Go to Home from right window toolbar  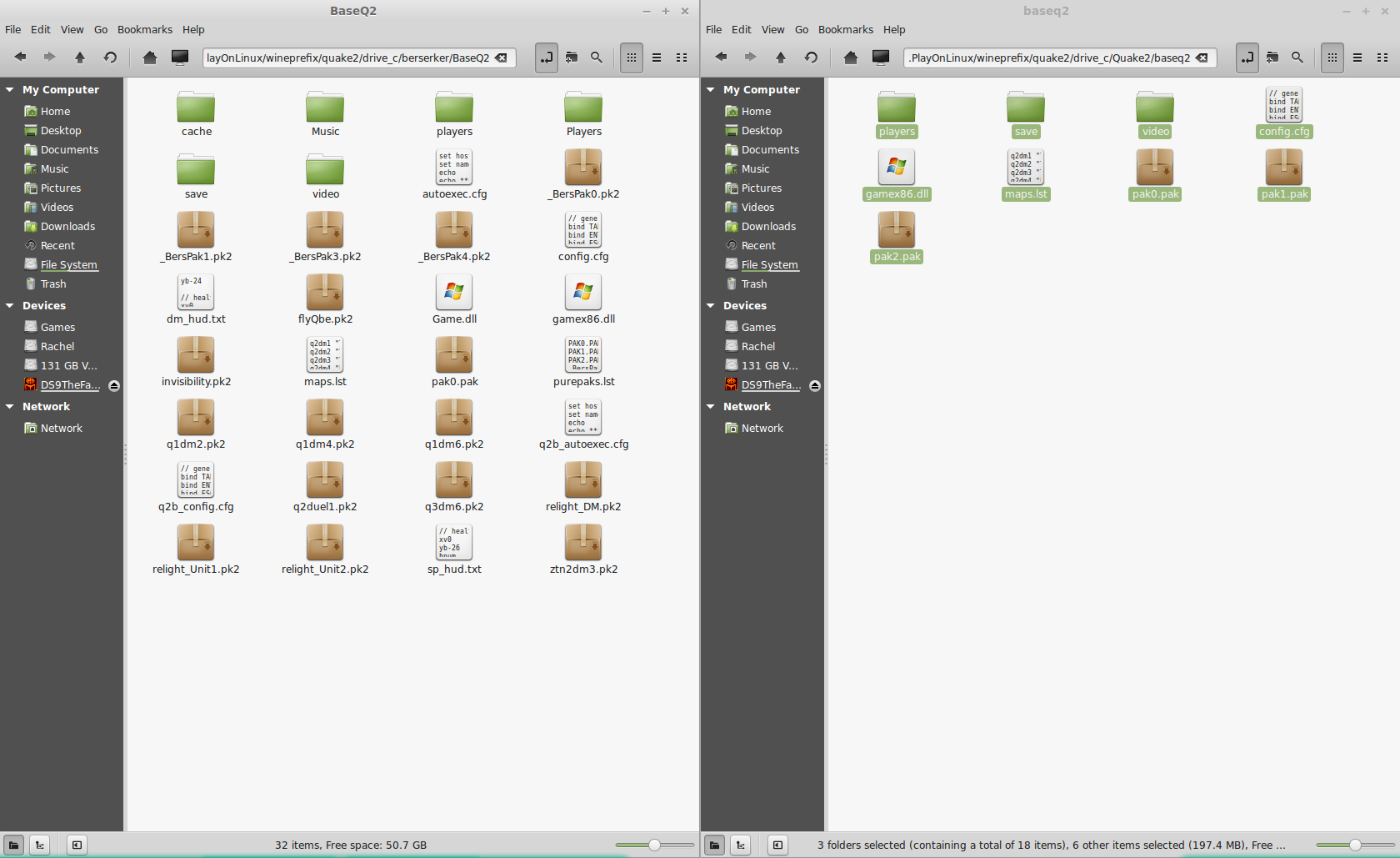(851, 58)
